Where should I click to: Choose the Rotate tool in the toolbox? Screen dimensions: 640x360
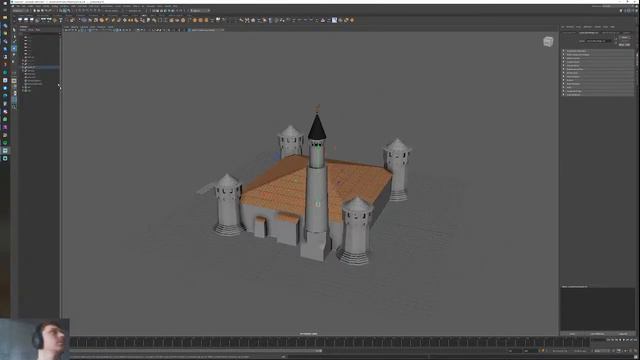14,55
